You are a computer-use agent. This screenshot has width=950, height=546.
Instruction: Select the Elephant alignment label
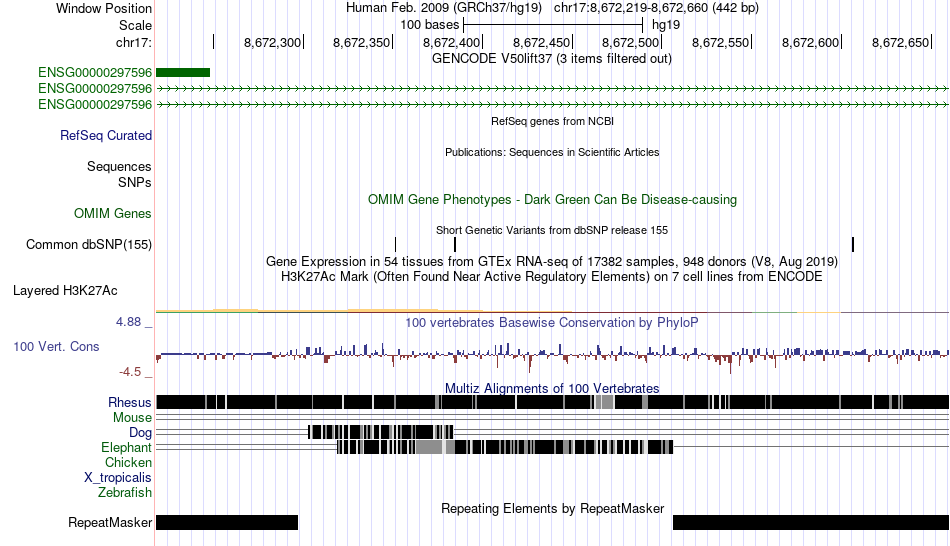tap(126, 447)
